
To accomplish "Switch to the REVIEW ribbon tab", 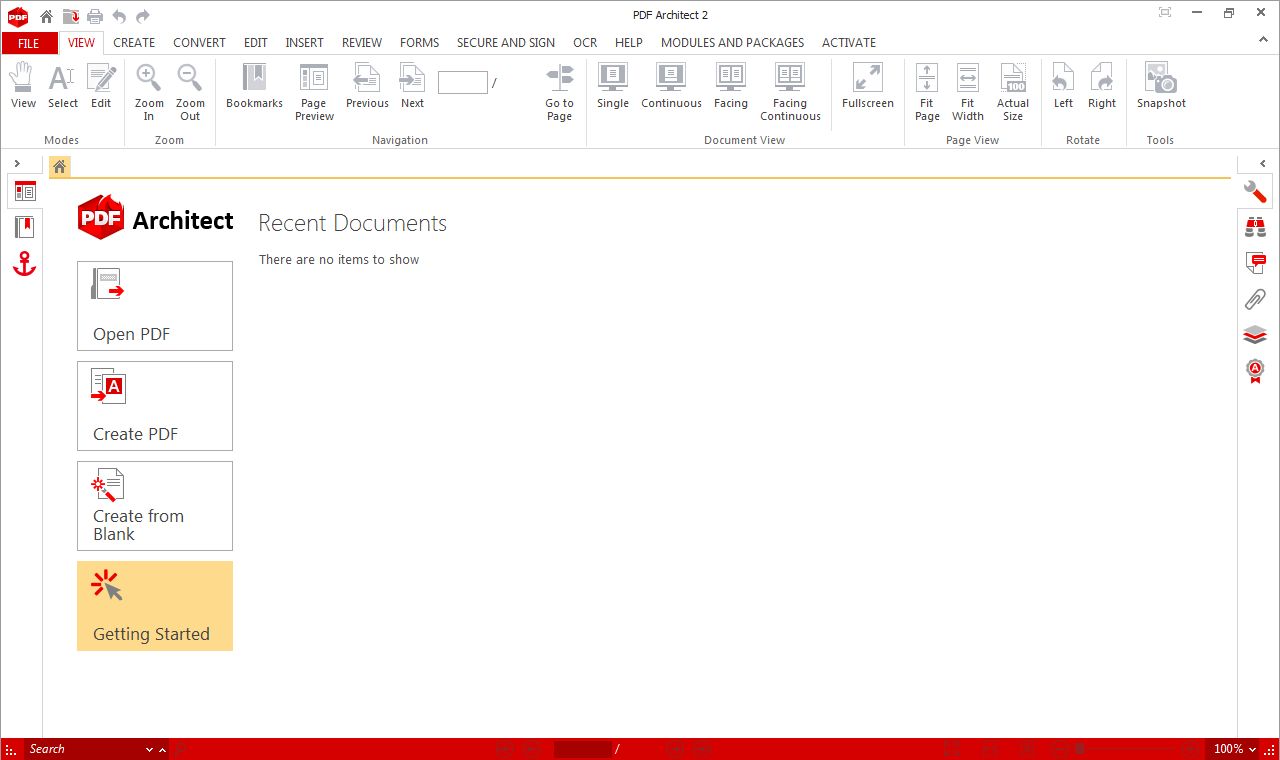I will (x=362, y=43).
